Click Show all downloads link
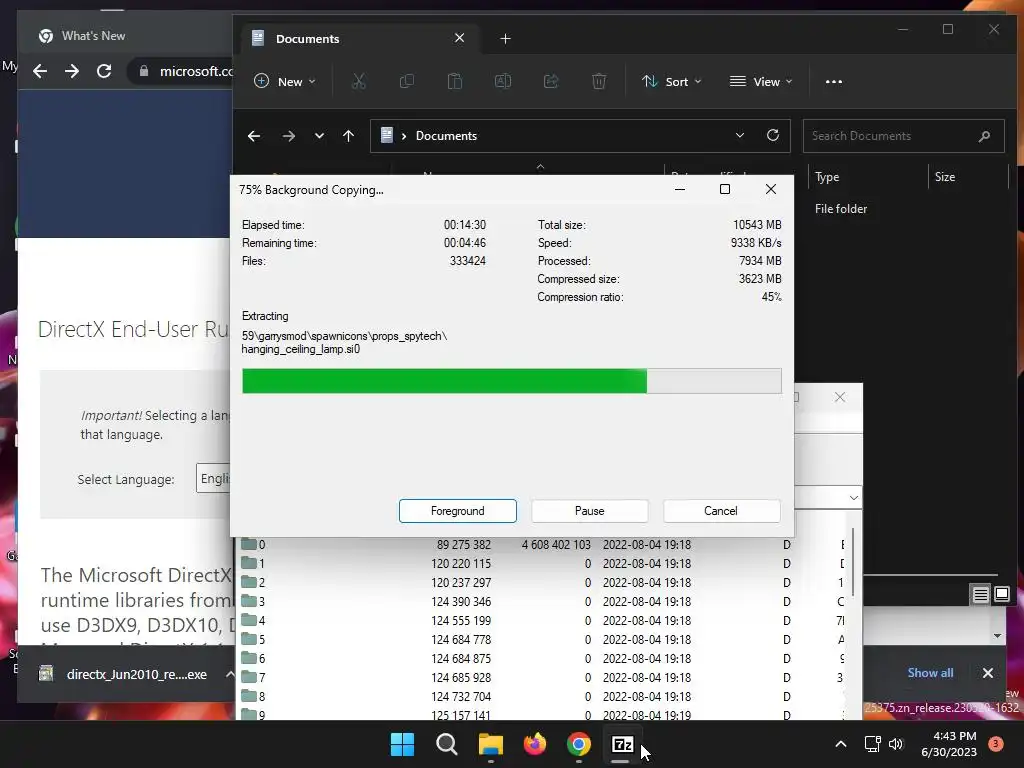Image resolution: width=1024 pixels, height=768 pixels. 930,673
